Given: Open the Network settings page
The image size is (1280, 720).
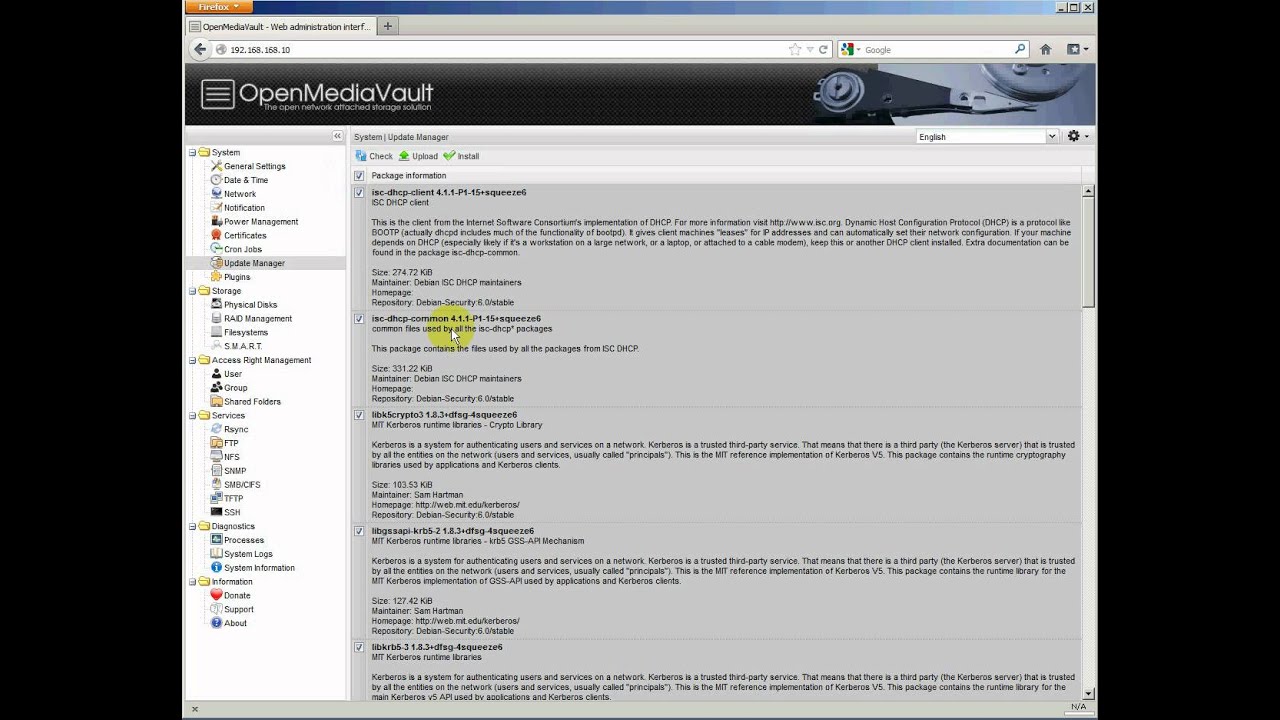Looking at the screenshot, I should click(239, 194).
